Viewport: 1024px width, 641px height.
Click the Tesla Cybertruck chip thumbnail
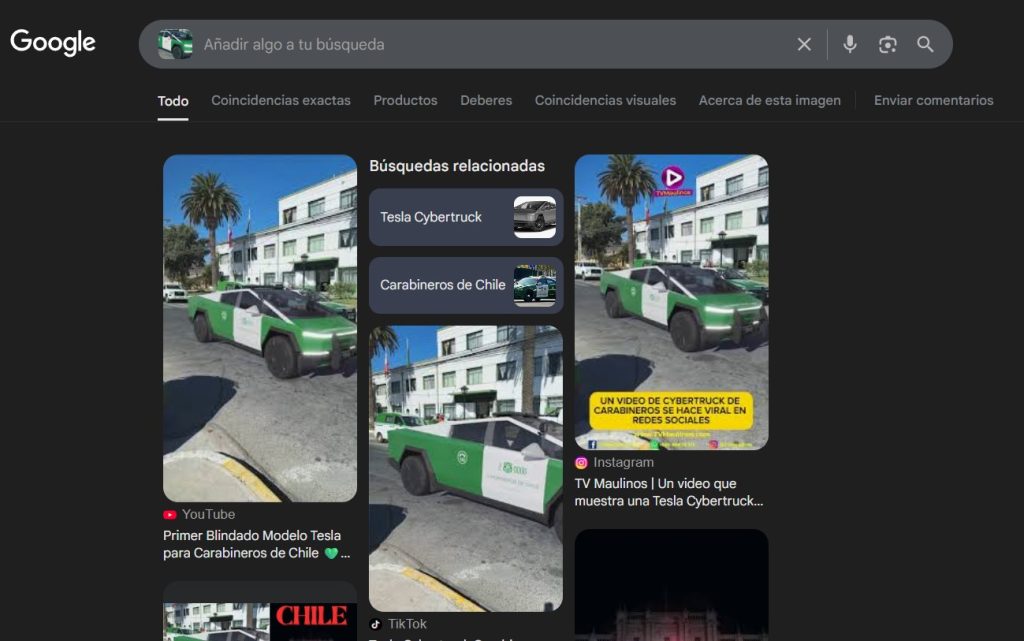click(x=535, y=217)
